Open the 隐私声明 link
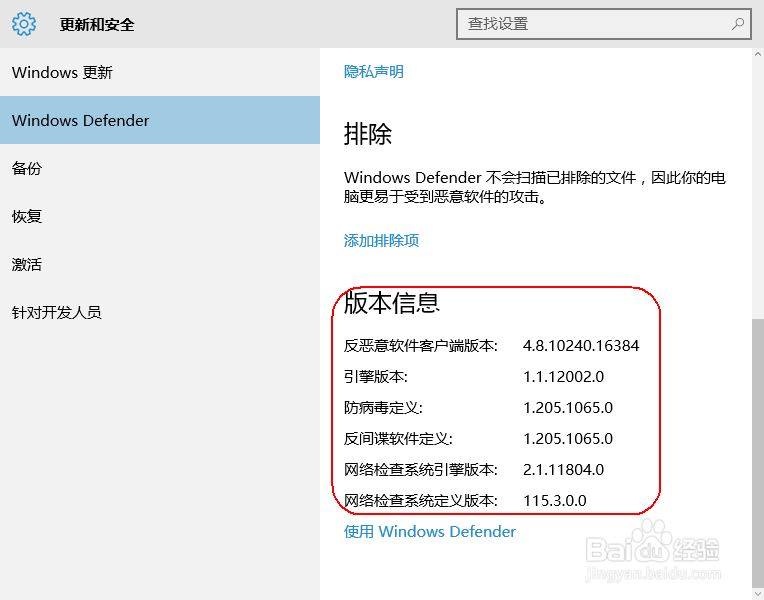764x600 pixels. click(374, 72)
